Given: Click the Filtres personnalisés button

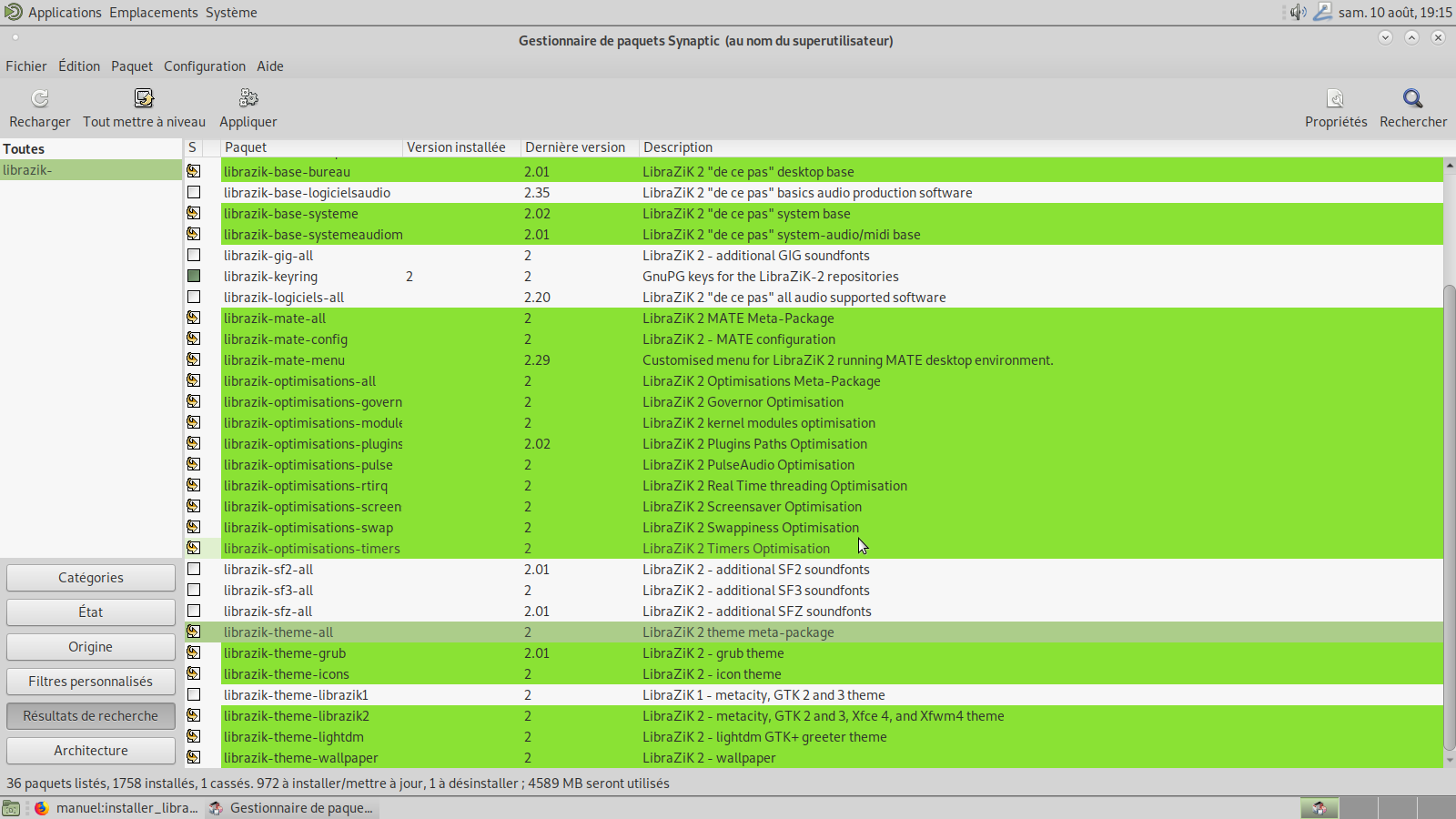Looking at the screenshot, I should pos(91,682).
